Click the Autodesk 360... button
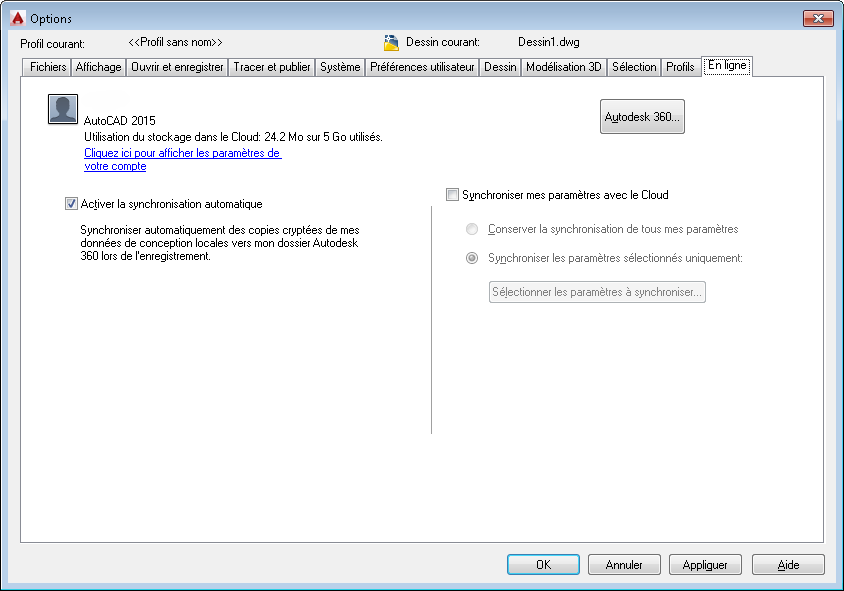Viewport: 844px width, 591px height. pos(642,116)
